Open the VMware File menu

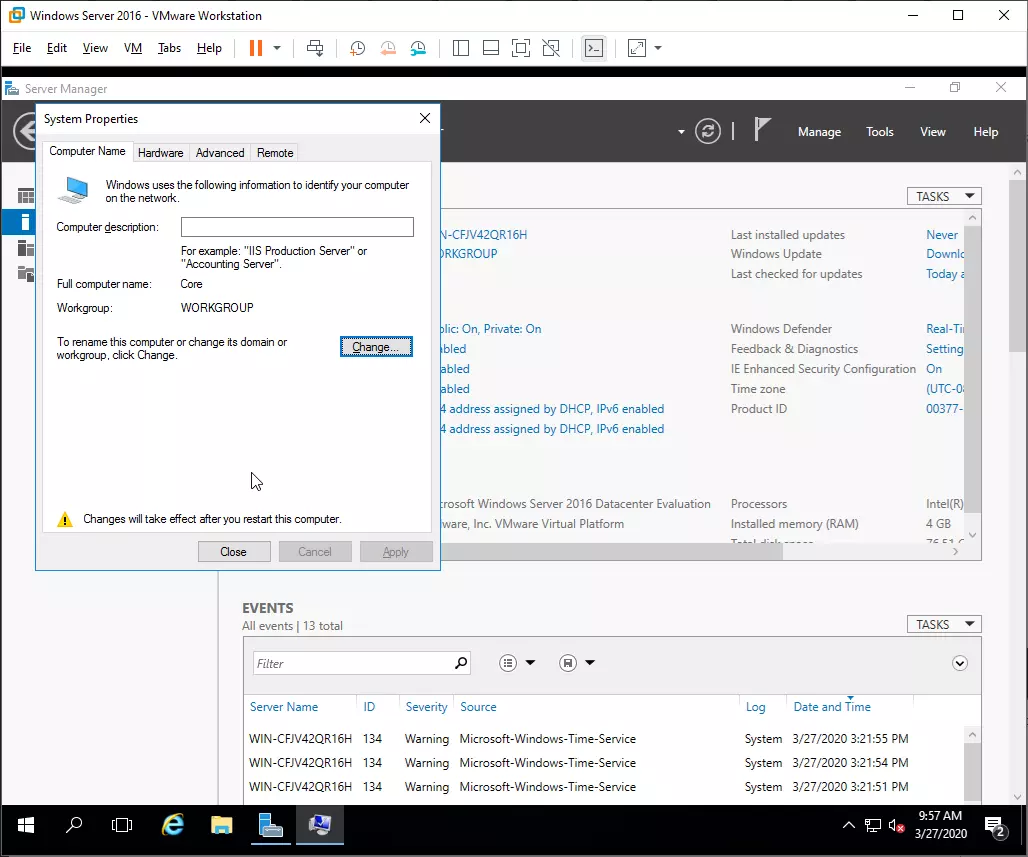(22, 48)
